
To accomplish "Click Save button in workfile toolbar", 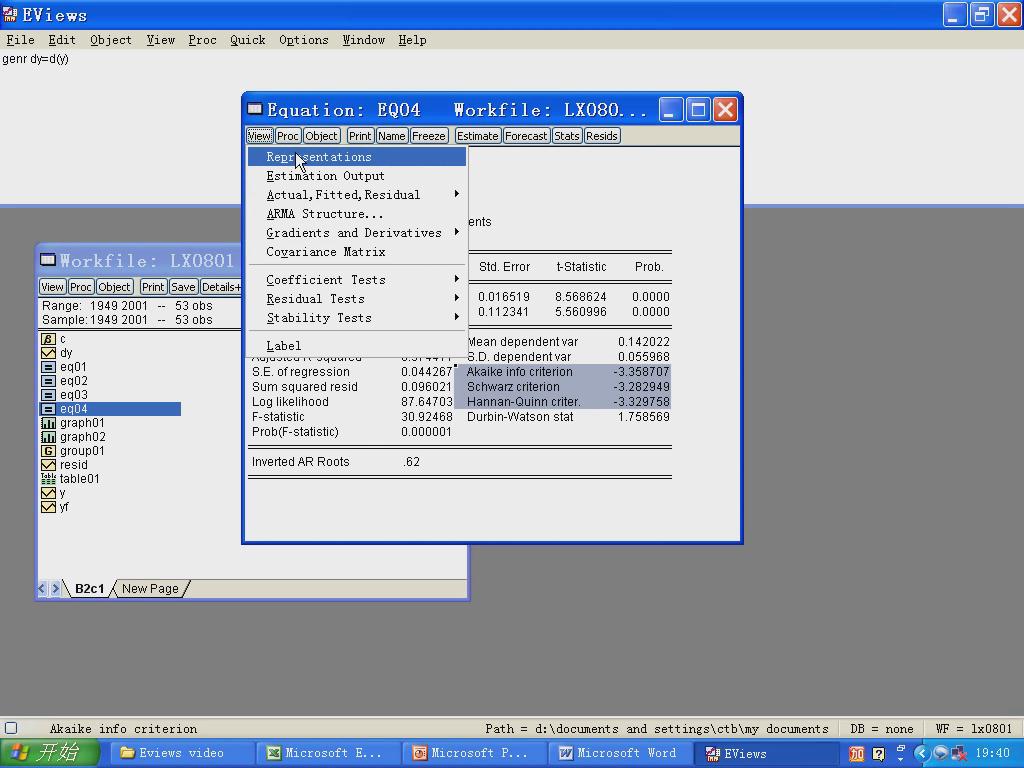I will (x=183, y=287).
